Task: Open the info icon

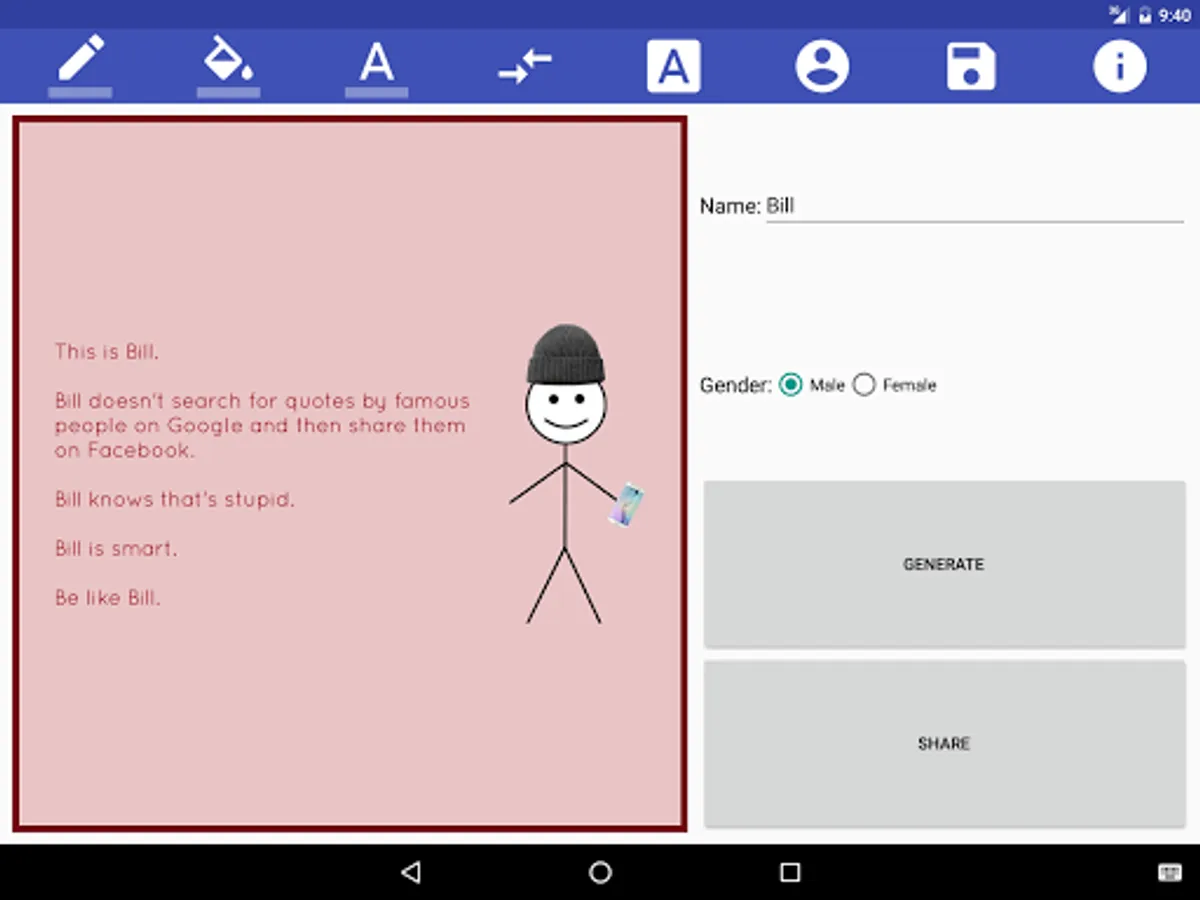Action: (x=1119, y=67)
